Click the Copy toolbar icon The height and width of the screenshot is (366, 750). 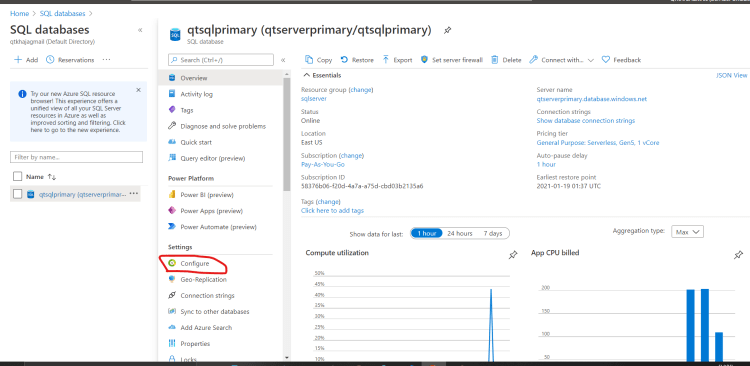click(x=309, y=60)
